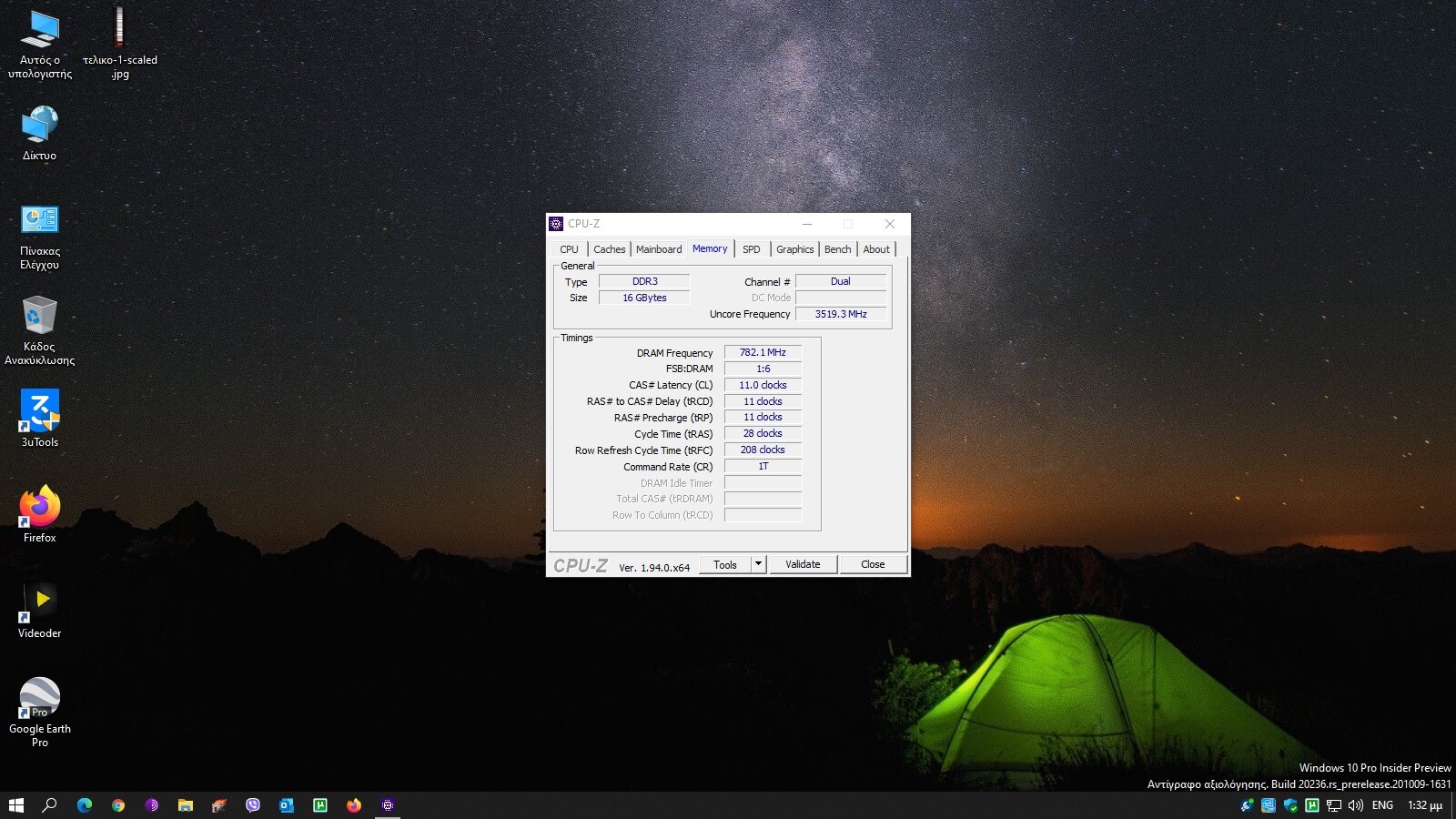Click the DRAM Frequency value field
This screenshot has width=1456, height=819.
[763, 352]
